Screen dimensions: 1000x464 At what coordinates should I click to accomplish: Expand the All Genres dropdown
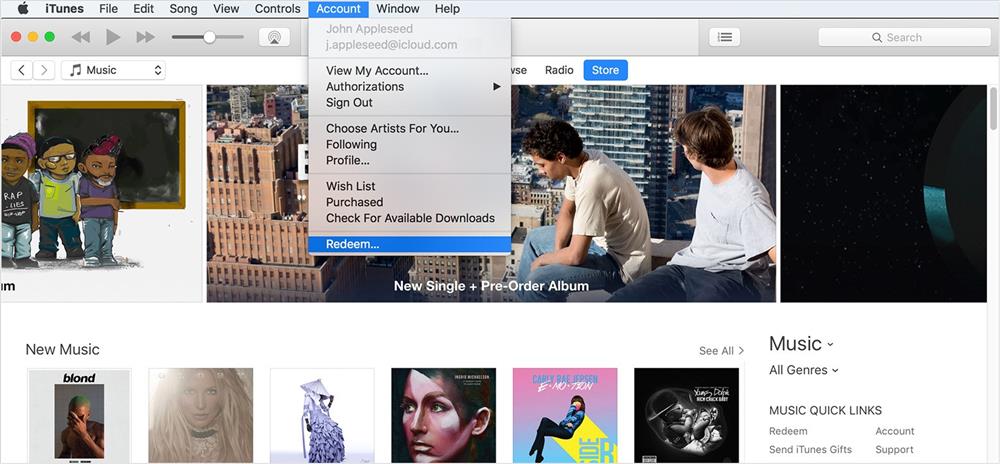[x=804, y=370]
